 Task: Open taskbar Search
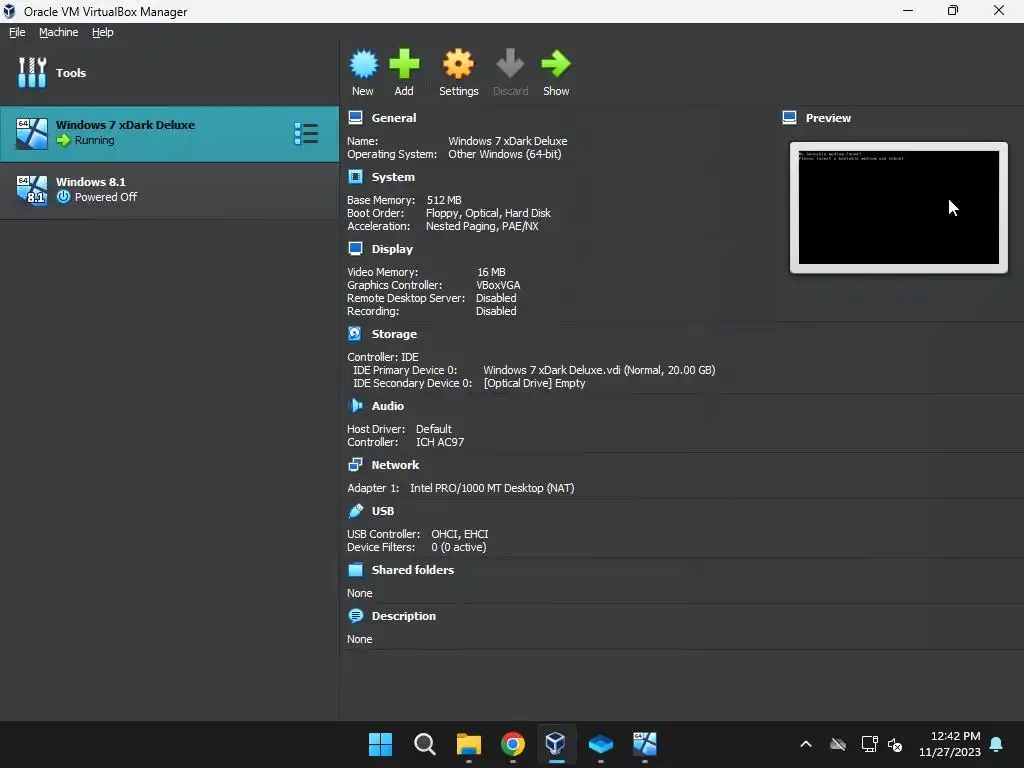pos(424,744)
